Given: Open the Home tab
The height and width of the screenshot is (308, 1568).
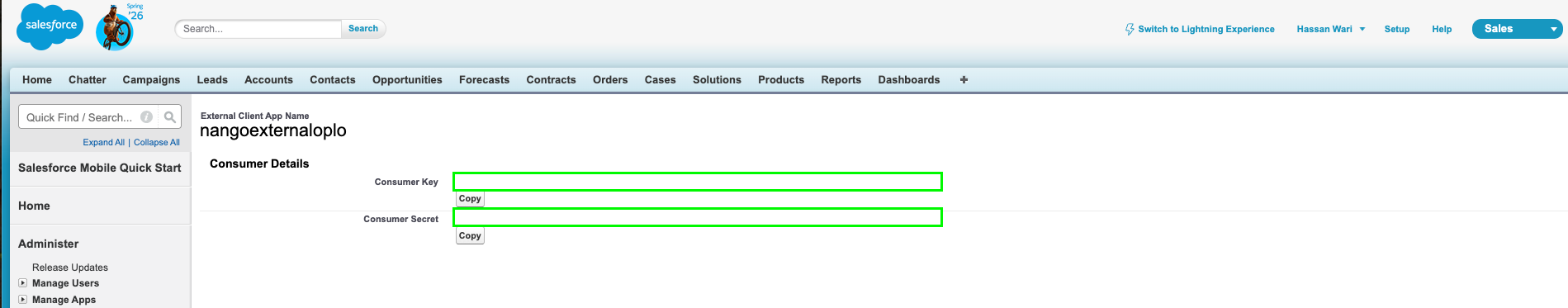Looking at the screenshot, I should 37,79.
